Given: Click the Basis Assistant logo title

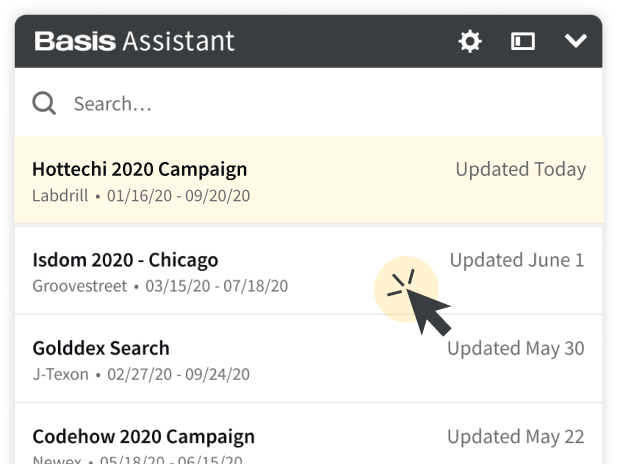Looking at the screenshot, I should coord(134,41).
